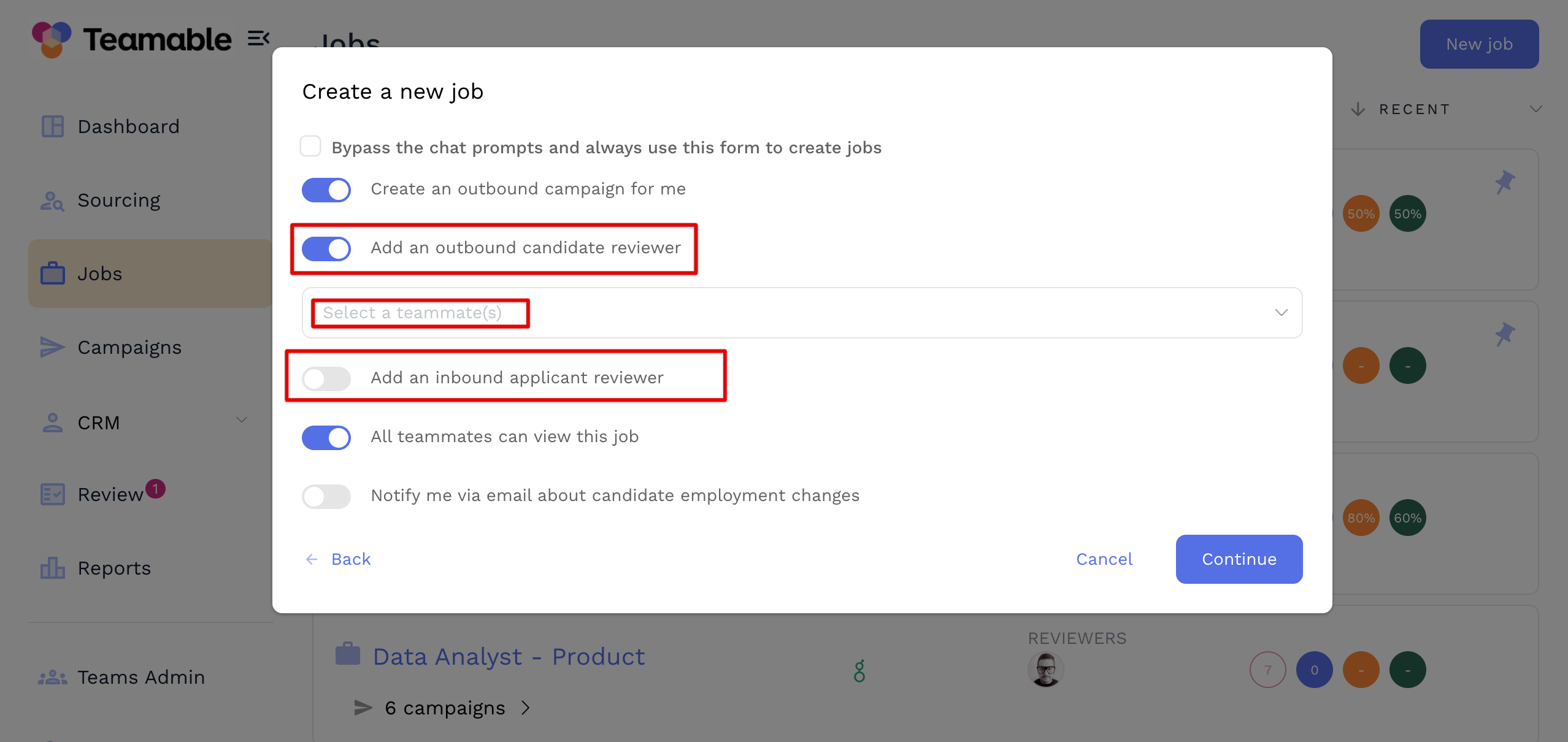Click the reviewer avatar photo

click(x=1046, y=670)
